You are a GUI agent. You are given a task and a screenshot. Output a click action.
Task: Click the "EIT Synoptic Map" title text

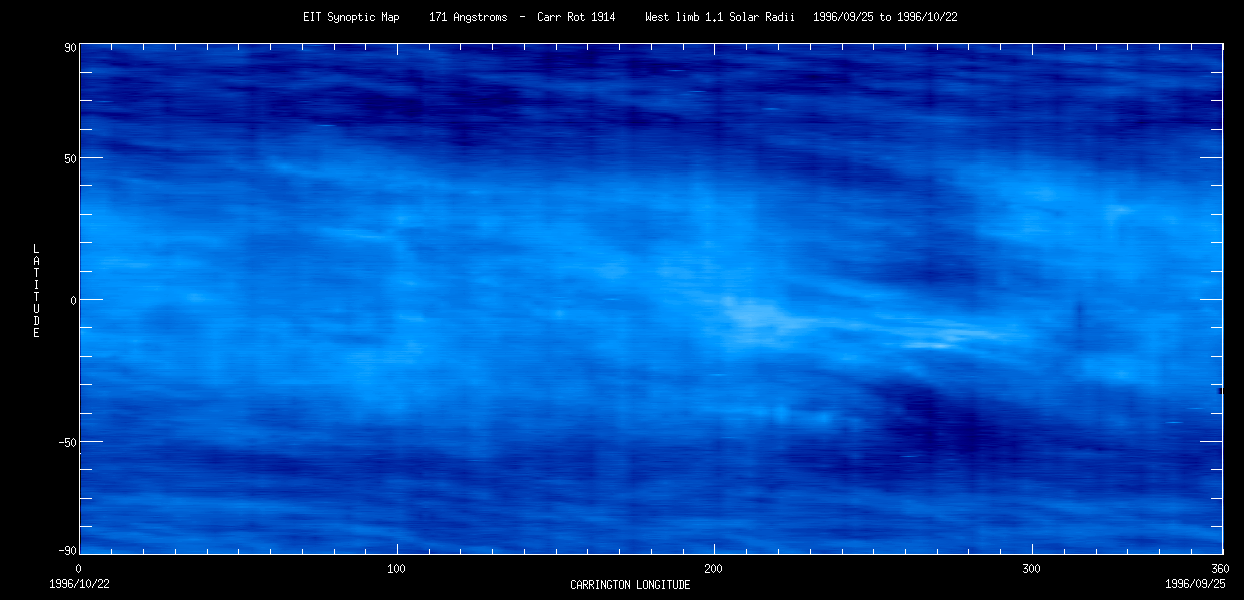click(349, 17)
